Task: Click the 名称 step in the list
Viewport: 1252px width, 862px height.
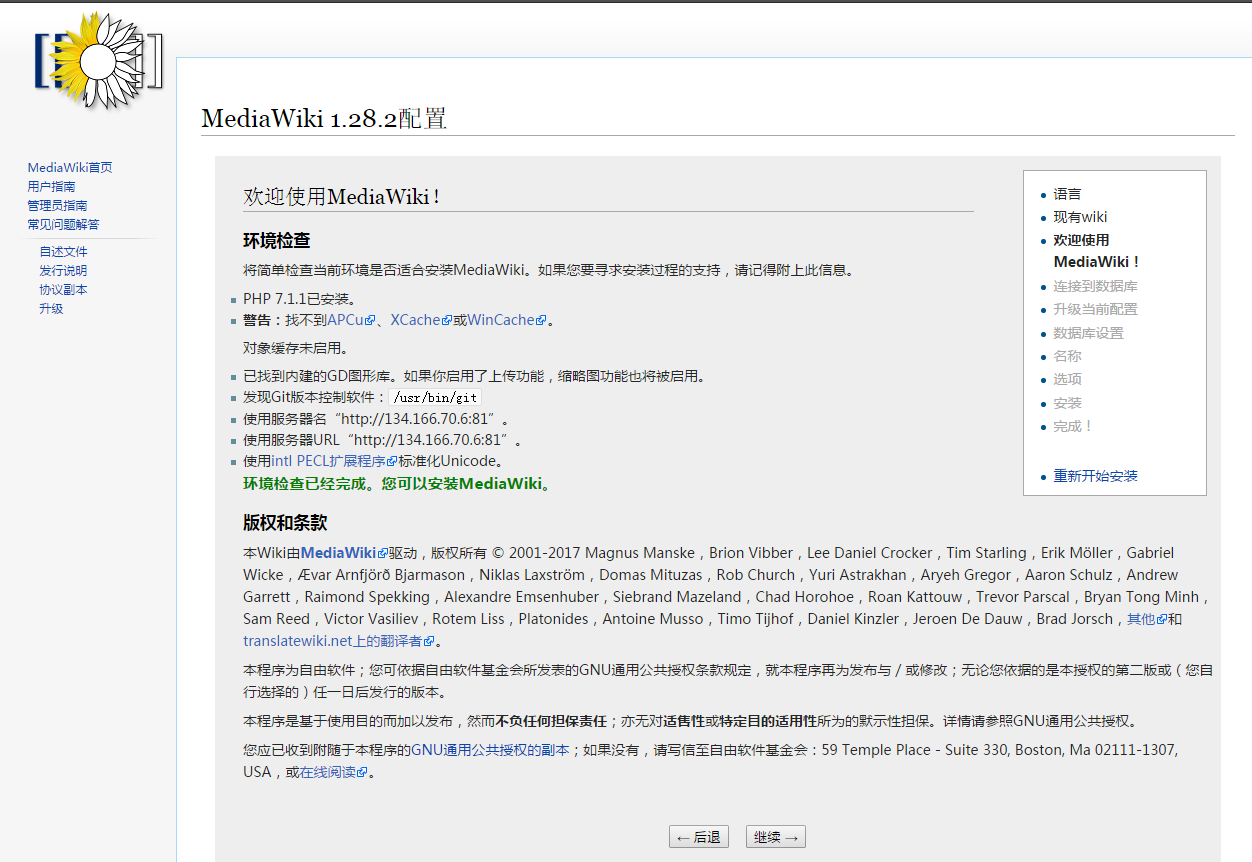Action: [1067, 356]
